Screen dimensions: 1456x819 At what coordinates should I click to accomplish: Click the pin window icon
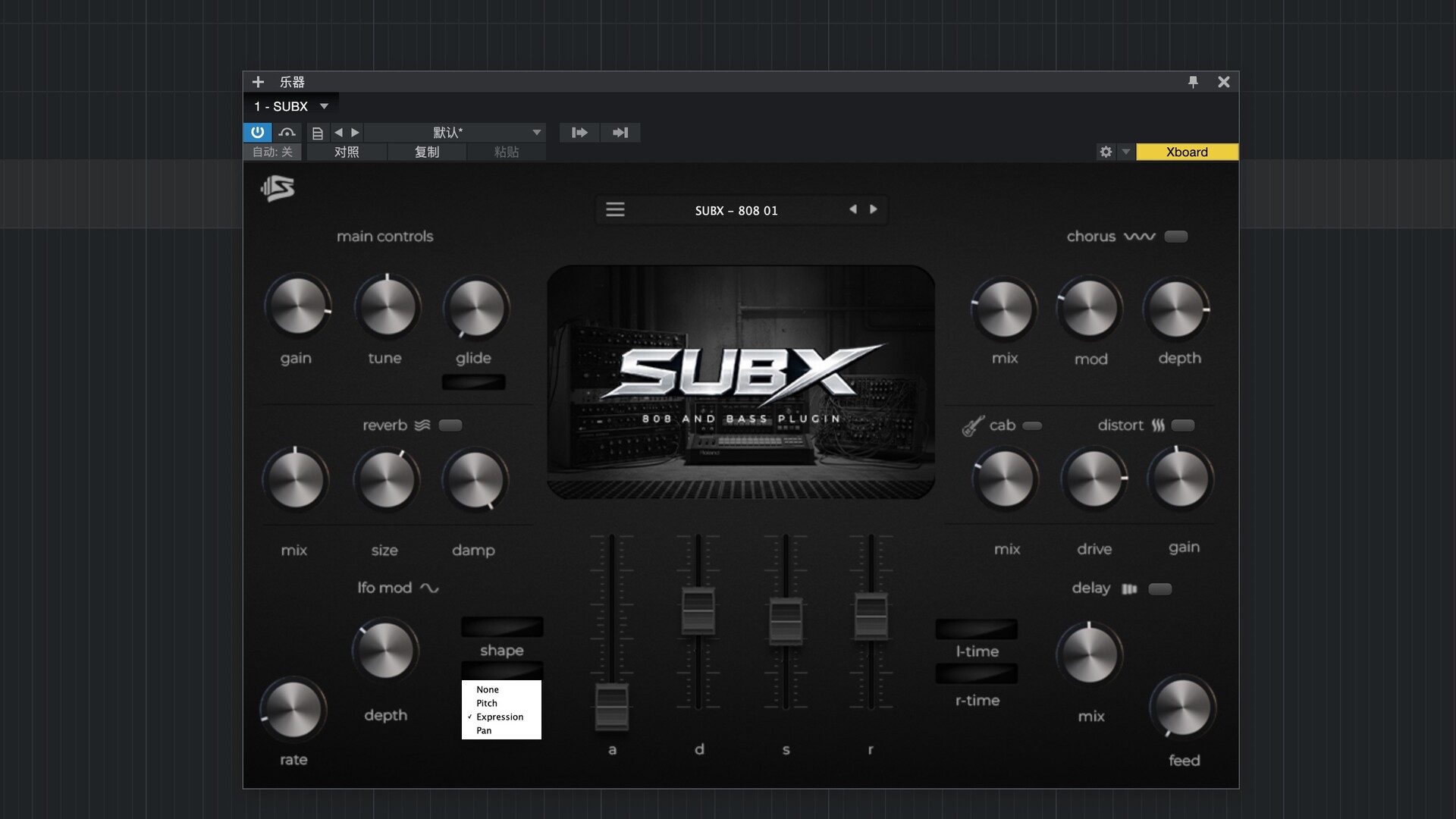pyautogui.click(x=1193, y=82)
